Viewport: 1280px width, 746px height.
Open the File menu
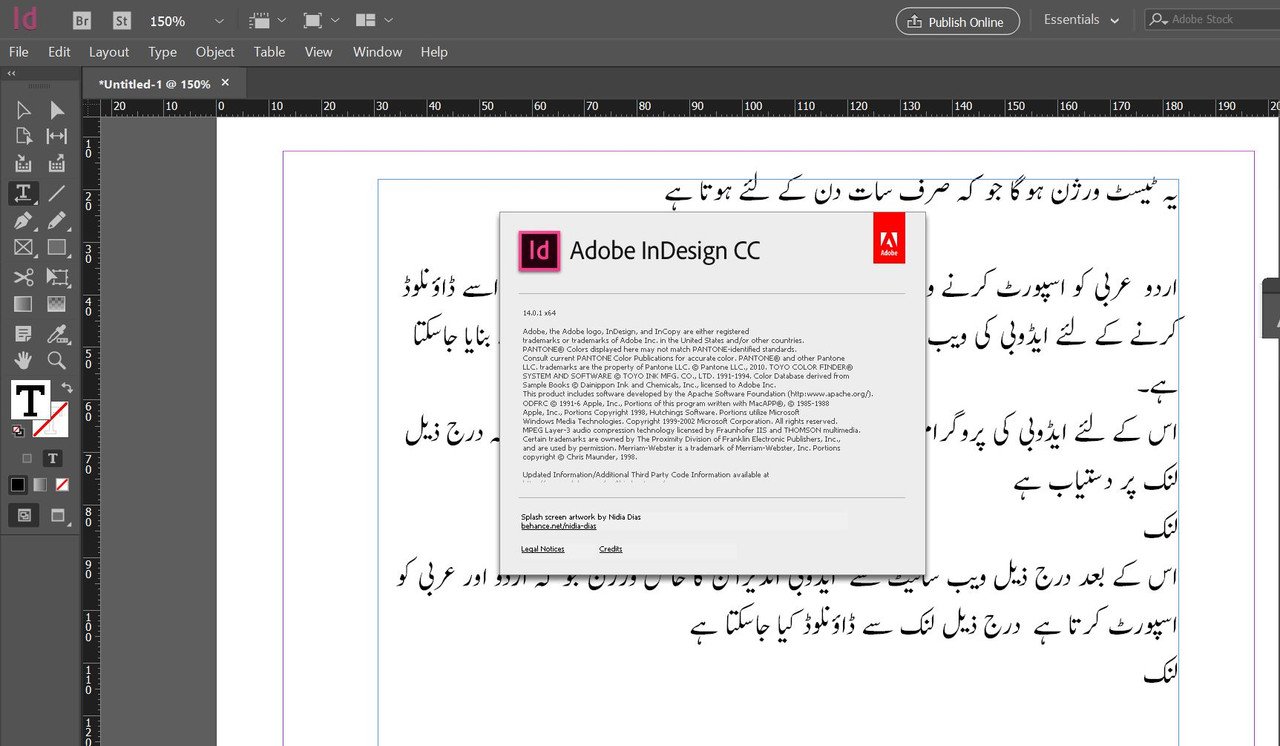tap(19, 52)
